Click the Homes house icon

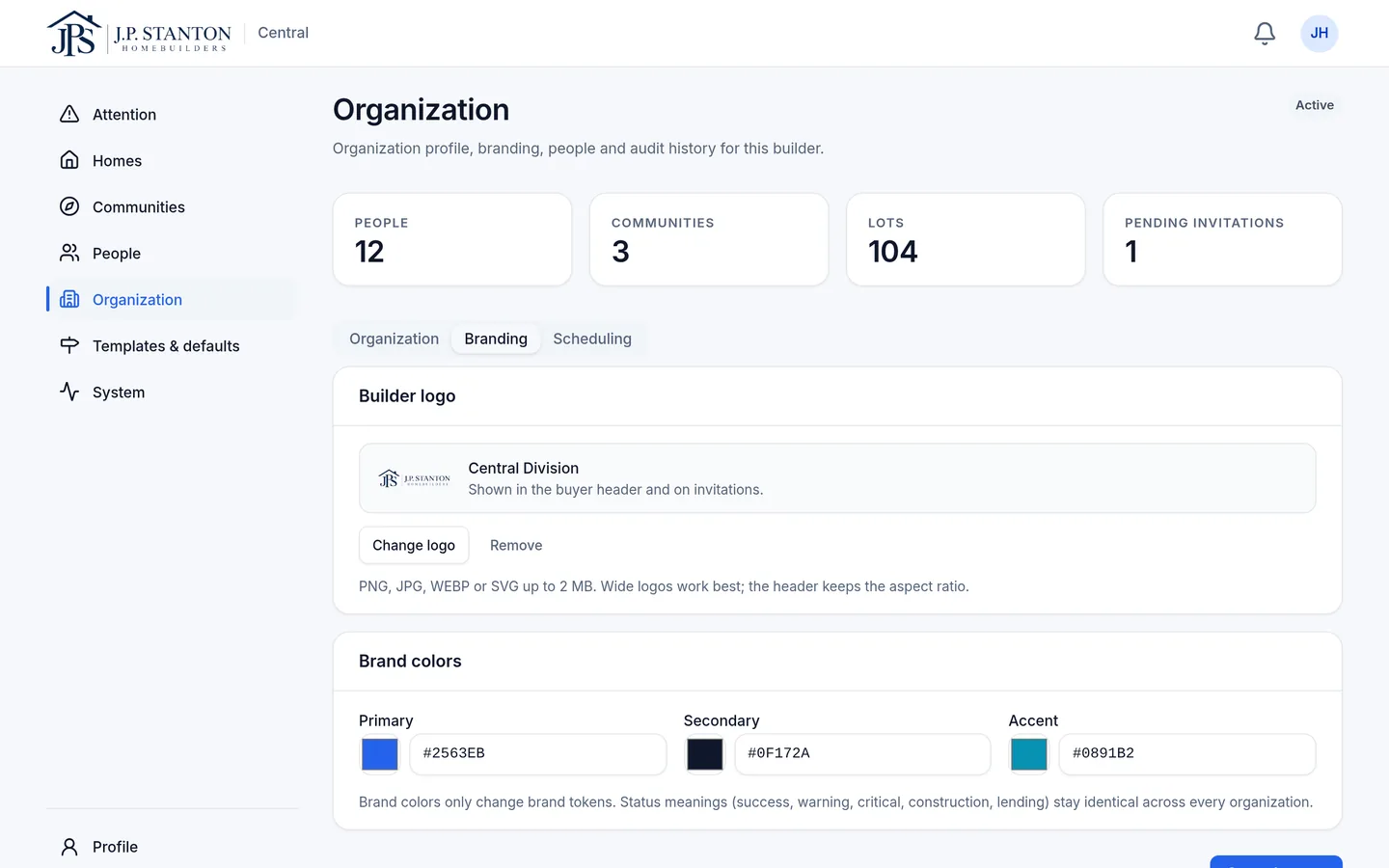[x=69, y=160]
